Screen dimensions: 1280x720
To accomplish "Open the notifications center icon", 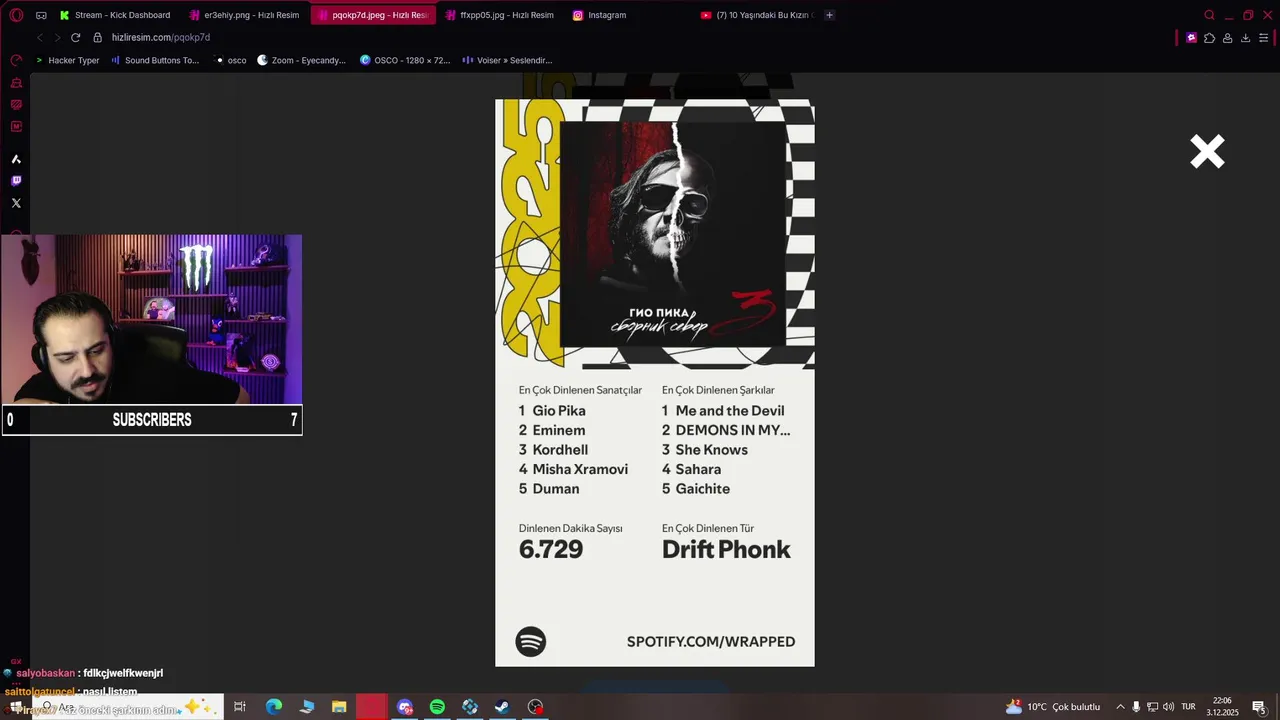I will coord(1260,707).
